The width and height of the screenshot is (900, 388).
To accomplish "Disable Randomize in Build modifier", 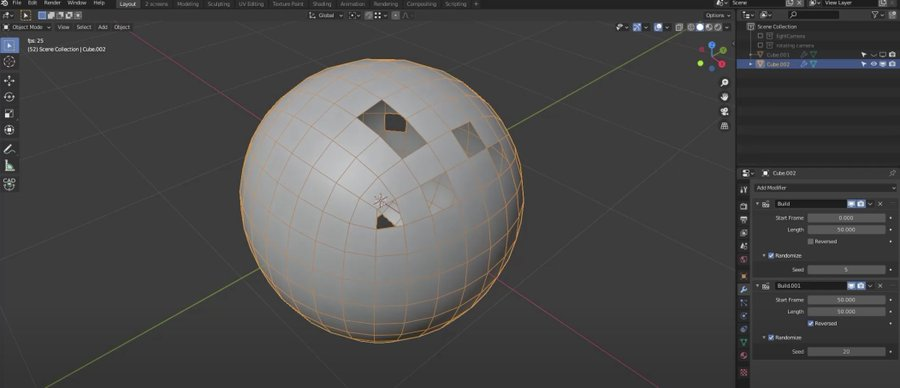I will tap(771, 255).
